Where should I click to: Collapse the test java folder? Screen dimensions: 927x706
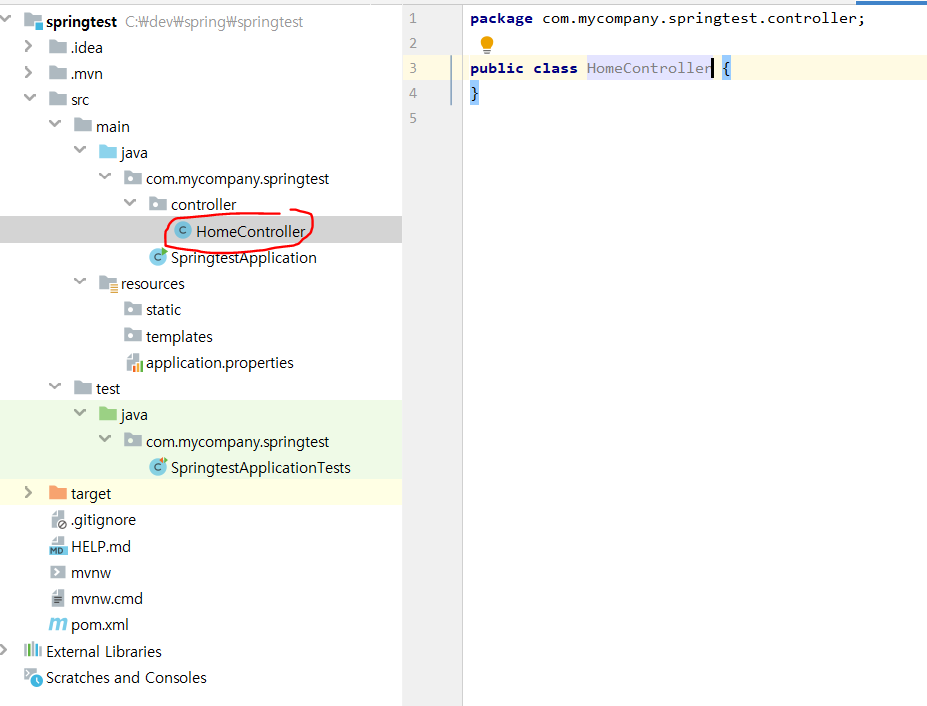click(80, 412)
